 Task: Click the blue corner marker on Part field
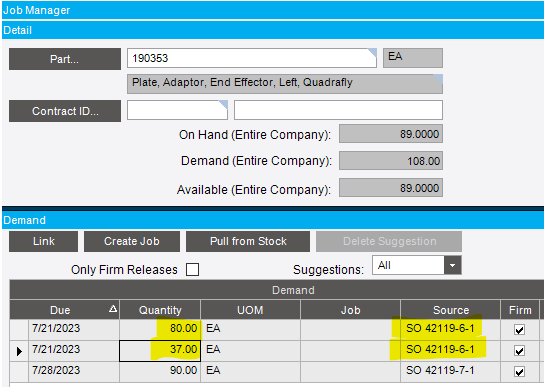(372, 53)
